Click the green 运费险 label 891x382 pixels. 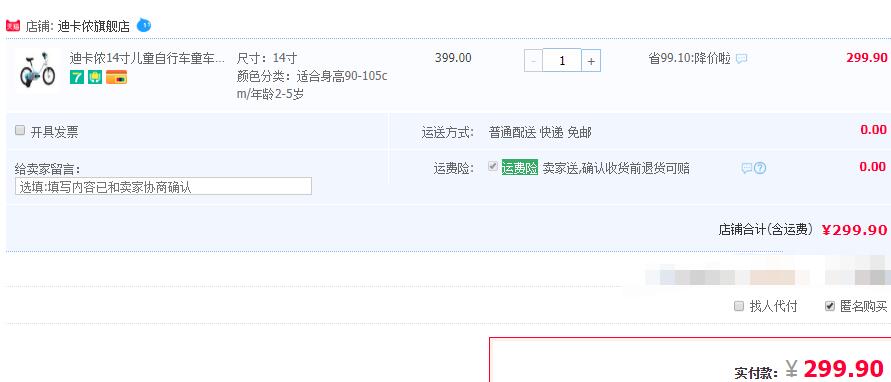(519, 168)
